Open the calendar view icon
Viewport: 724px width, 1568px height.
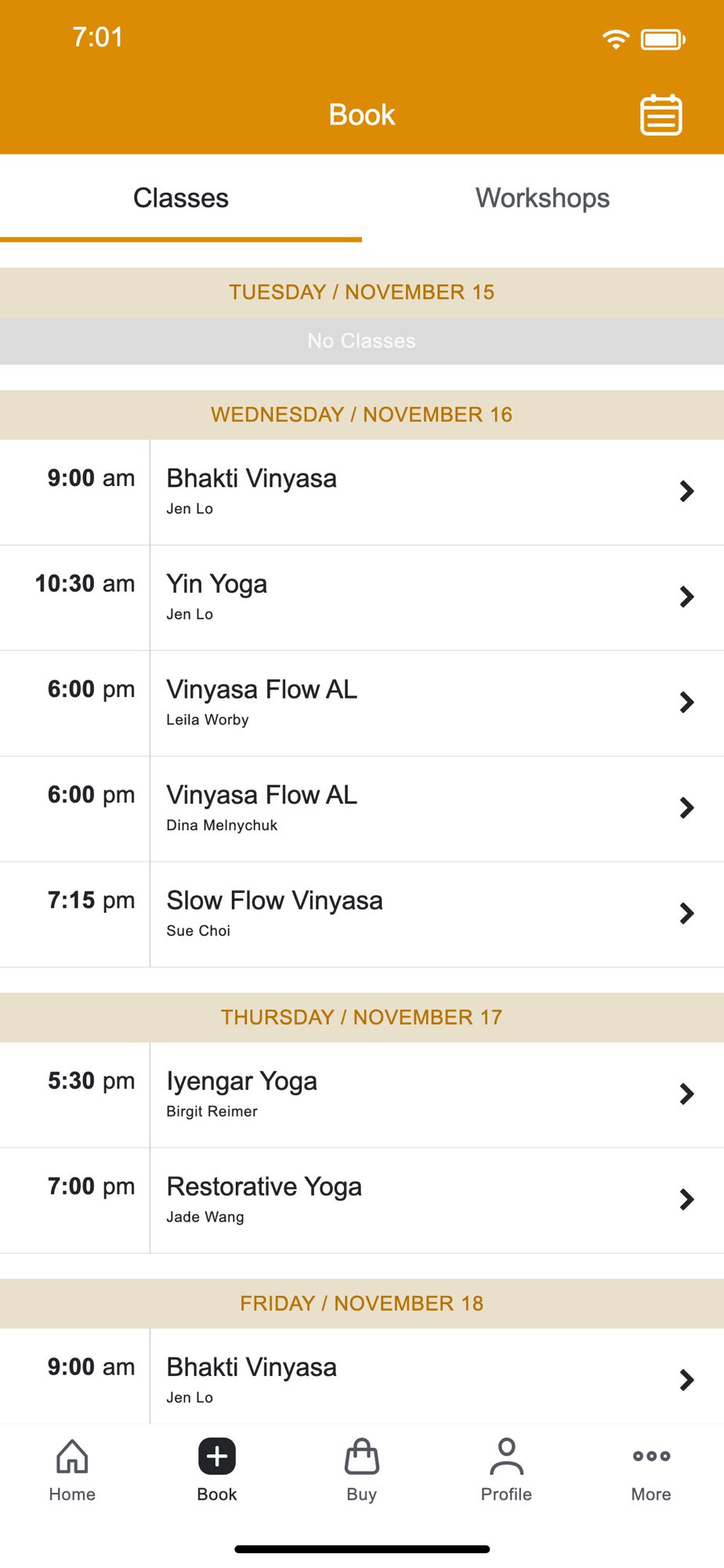click(x=661, y=115)
